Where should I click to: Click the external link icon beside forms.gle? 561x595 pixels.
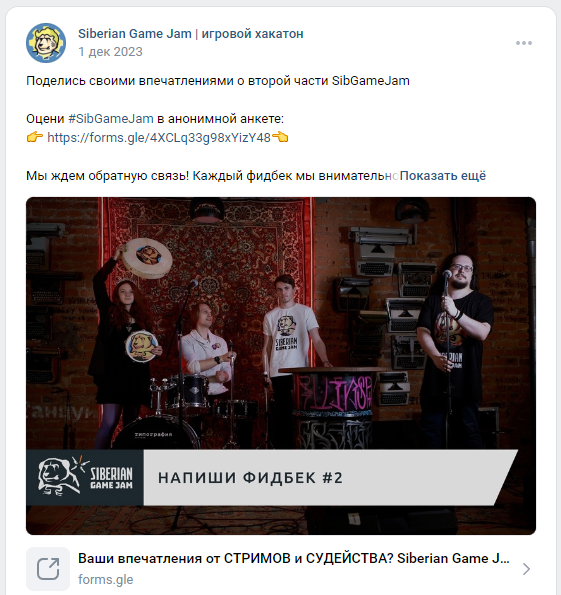point(48,568)
